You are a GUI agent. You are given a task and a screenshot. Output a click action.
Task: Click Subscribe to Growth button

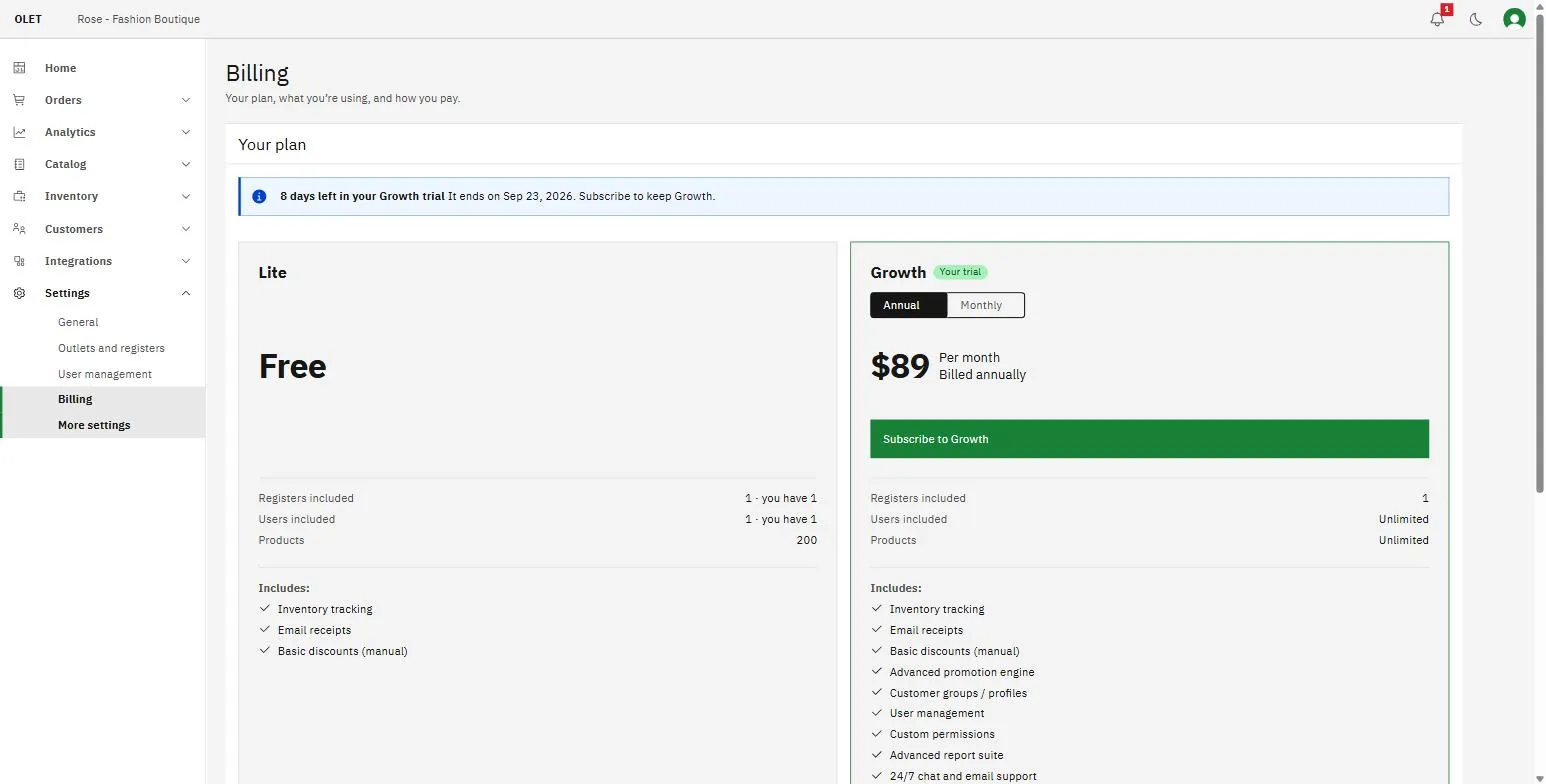click(1149, 439)
